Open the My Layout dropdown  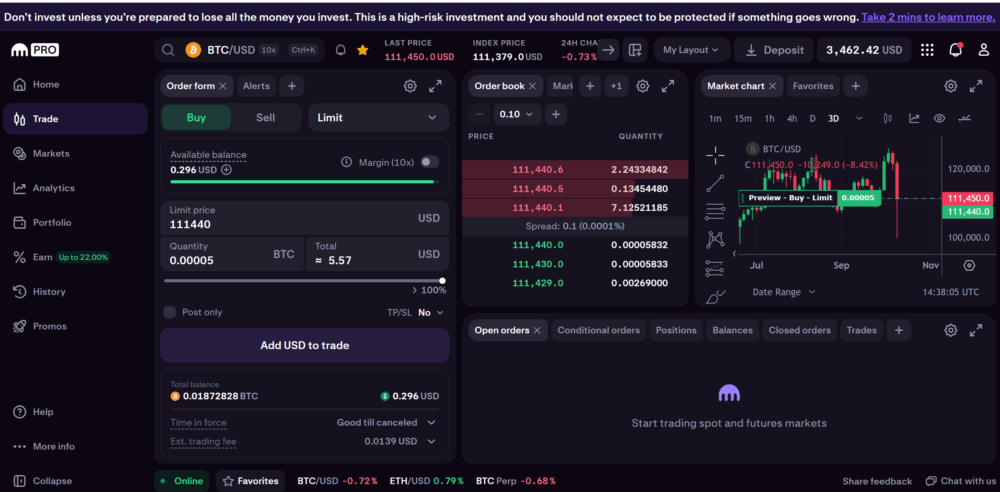[692, 50]
